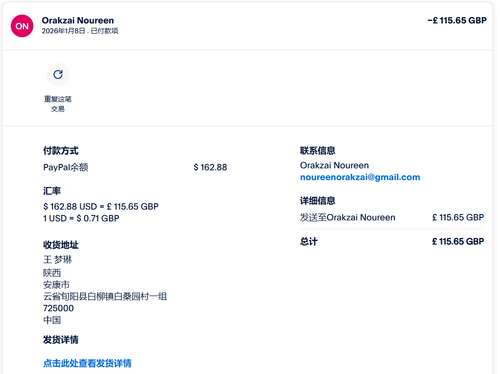Open noureenorakzai@gmail.com email link
This screenshot has width=500, height=374.
coord(360,177)
